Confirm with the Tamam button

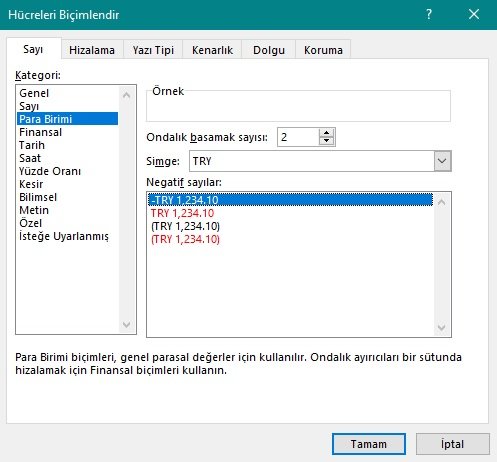click(x=369, y=444)
